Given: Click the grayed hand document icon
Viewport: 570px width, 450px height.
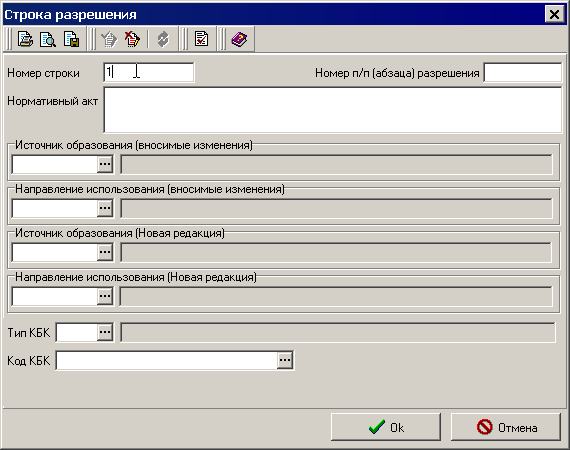Looking at the screenshot, I should click(x=109, y=39).
